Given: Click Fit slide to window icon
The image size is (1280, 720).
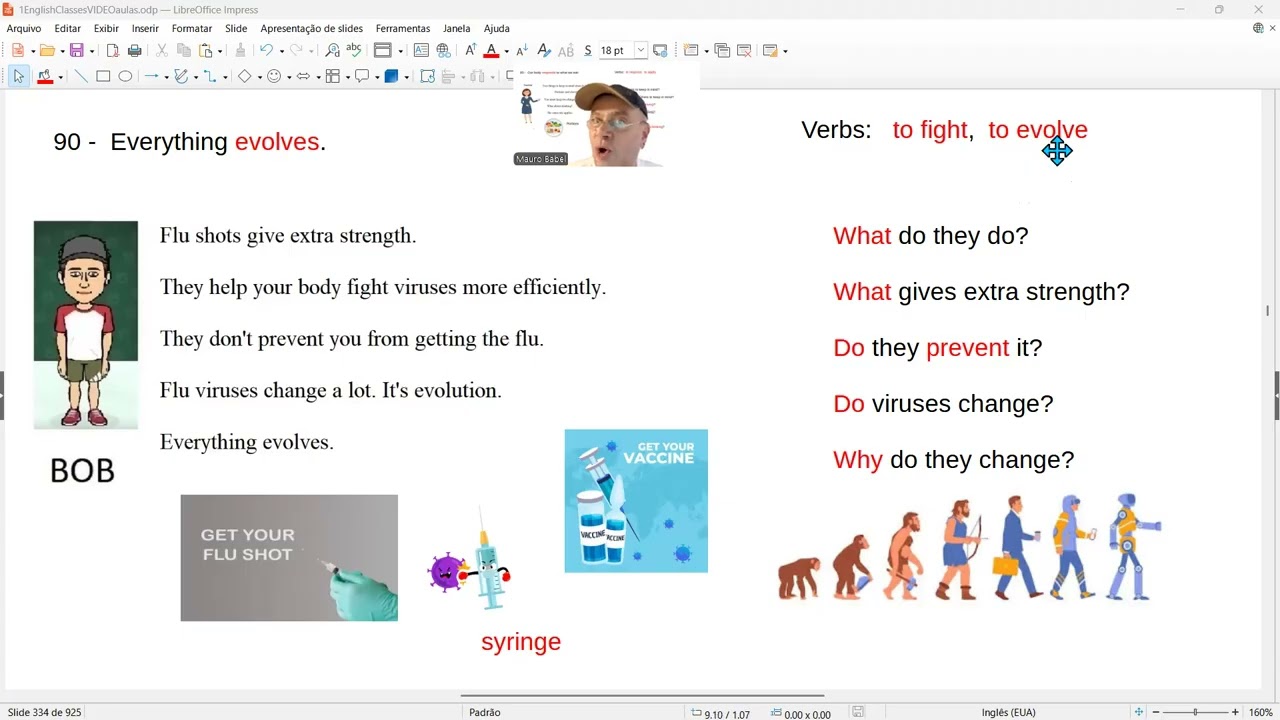Looking at the screenshot, I should pyautogui.click(x=1138, y=712).
